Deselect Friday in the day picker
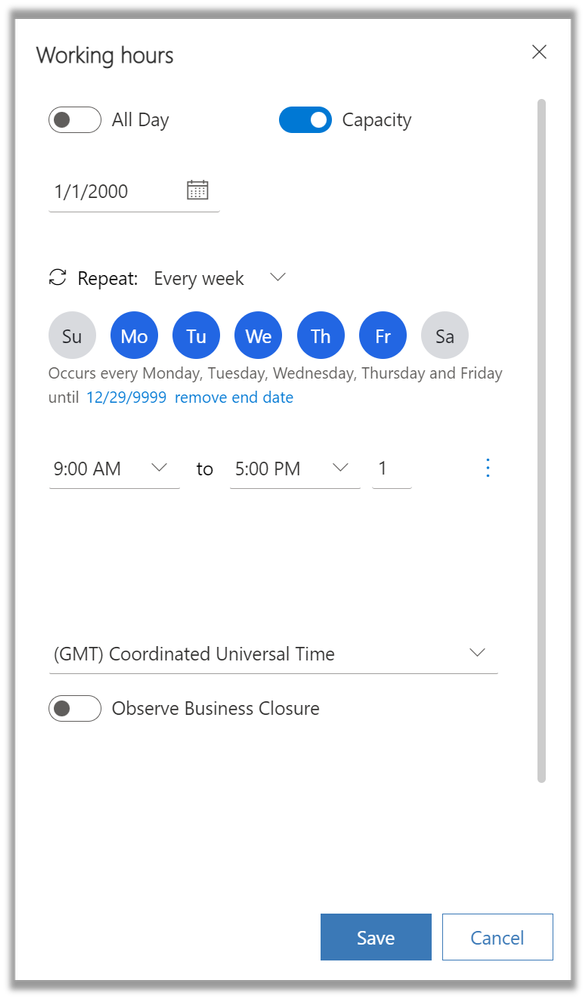586x999 pixels. pos(383,336)
